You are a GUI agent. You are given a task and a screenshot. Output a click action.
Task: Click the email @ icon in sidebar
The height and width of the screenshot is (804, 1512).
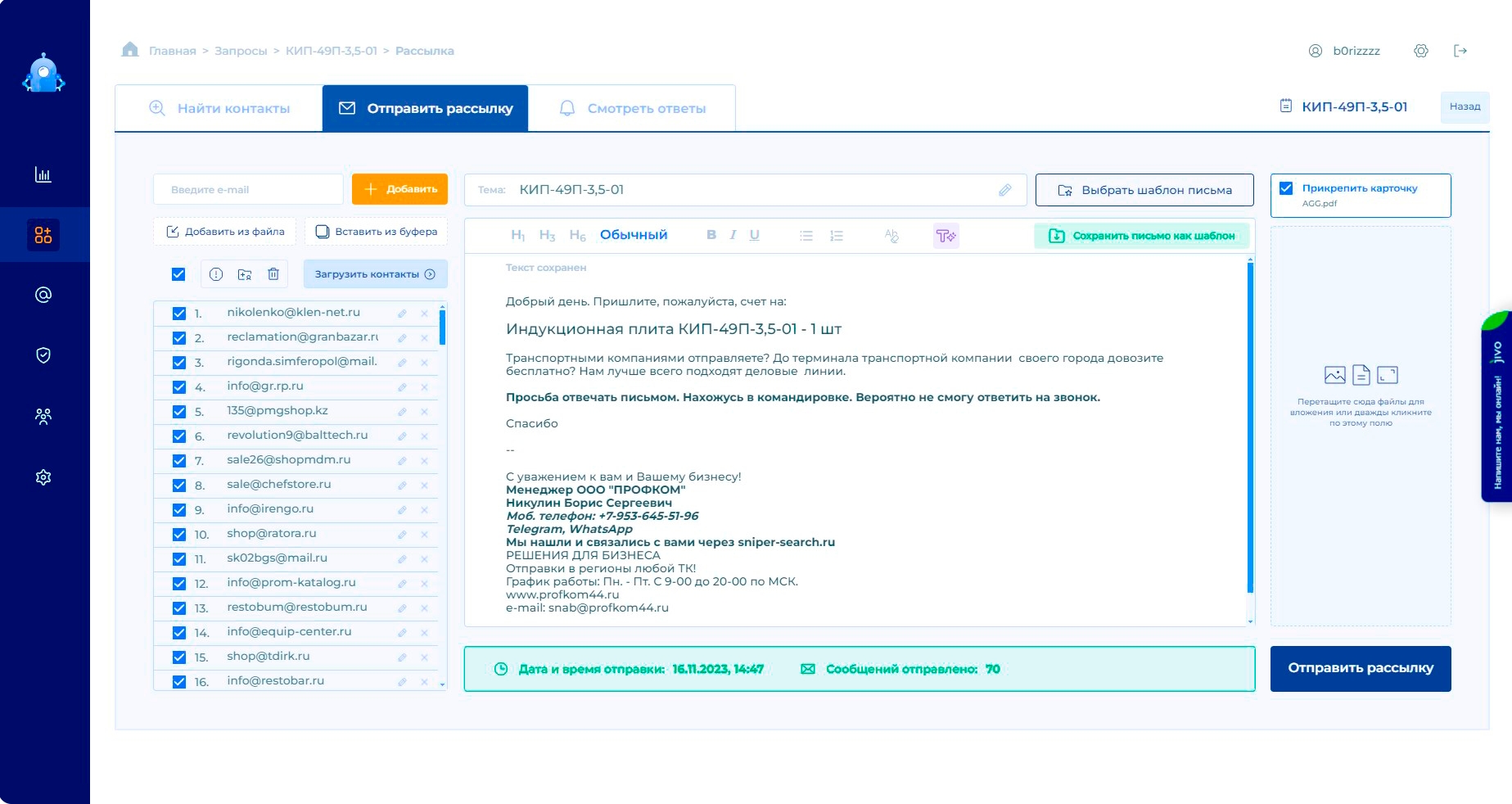coord(43,295)
